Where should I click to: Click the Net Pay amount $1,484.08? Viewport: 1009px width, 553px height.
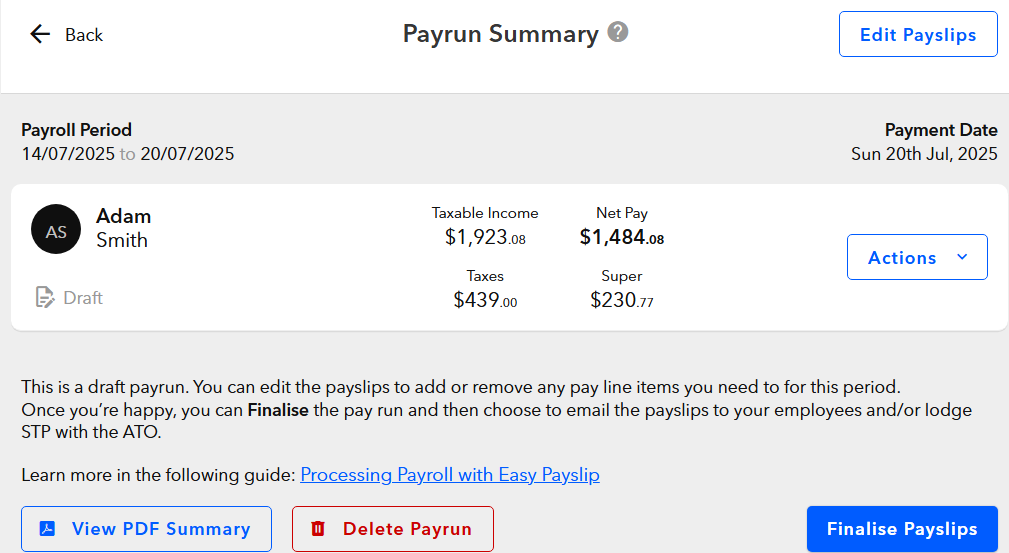(622, 237)
